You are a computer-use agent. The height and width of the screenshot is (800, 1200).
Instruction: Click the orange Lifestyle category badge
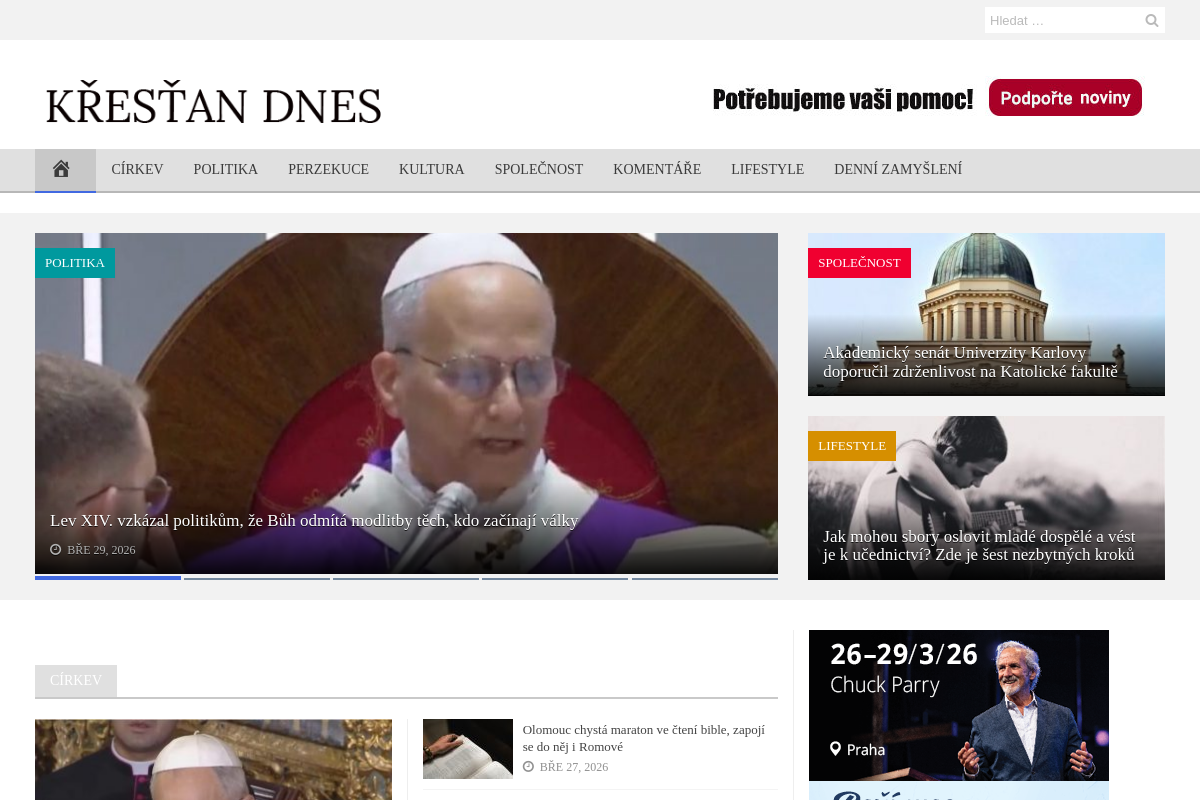pos(851,446)
